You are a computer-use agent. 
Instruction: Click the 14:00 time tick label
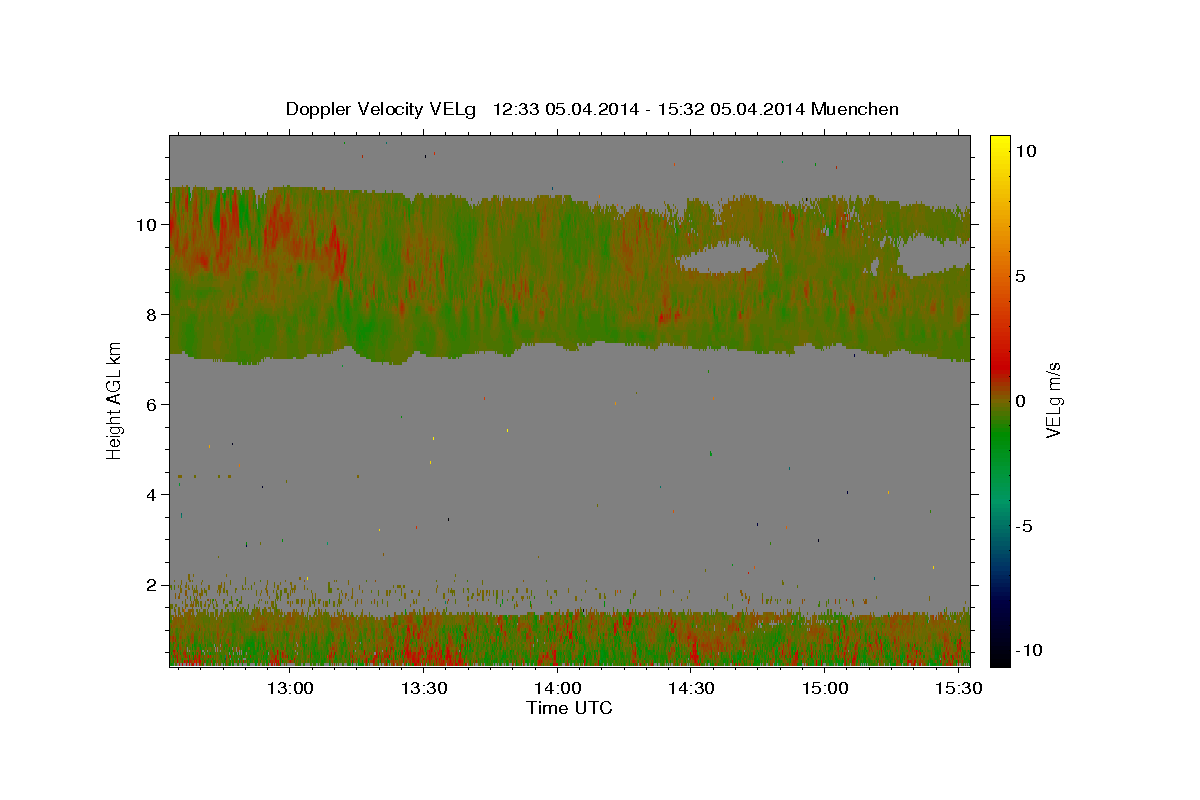point(557,689)
